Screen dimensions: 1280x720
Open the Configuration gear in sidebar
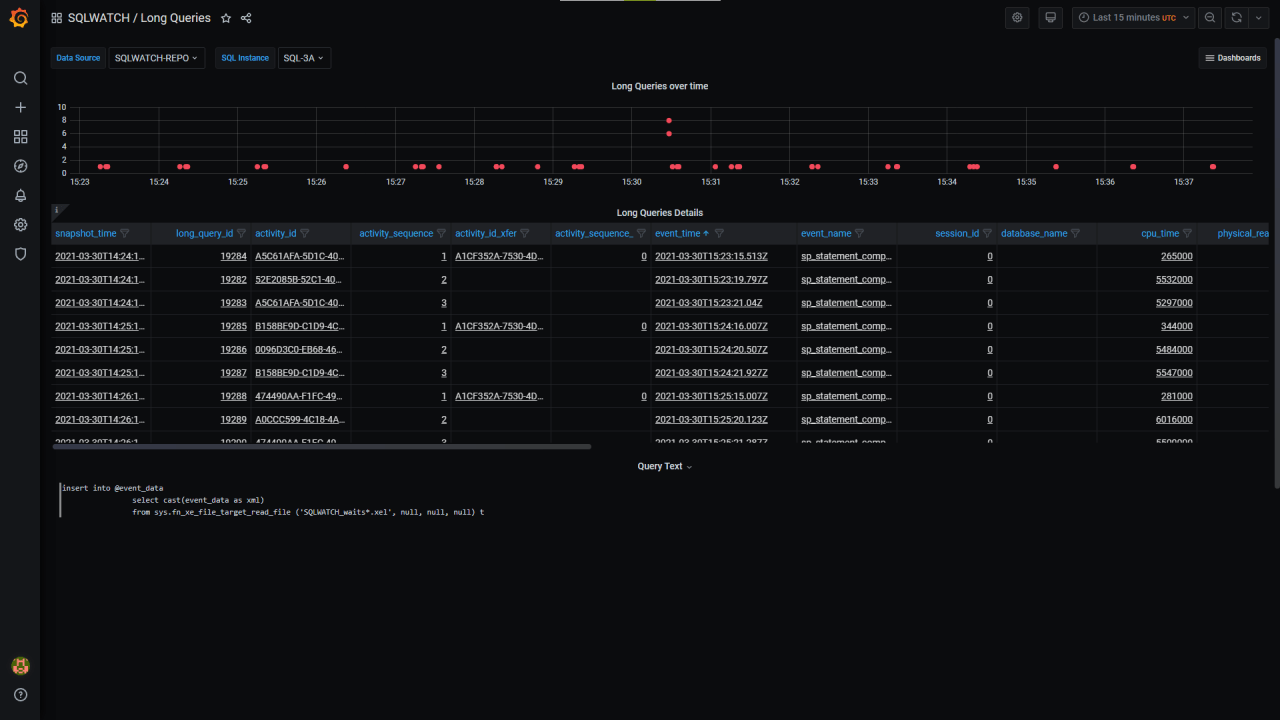click(20, 226)
